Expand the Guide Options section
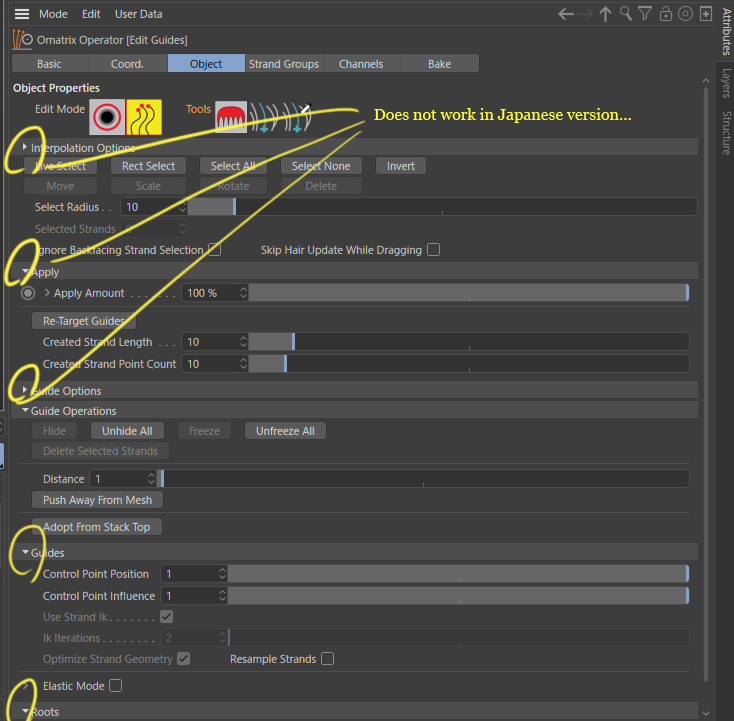 click(x=25, y=391)
